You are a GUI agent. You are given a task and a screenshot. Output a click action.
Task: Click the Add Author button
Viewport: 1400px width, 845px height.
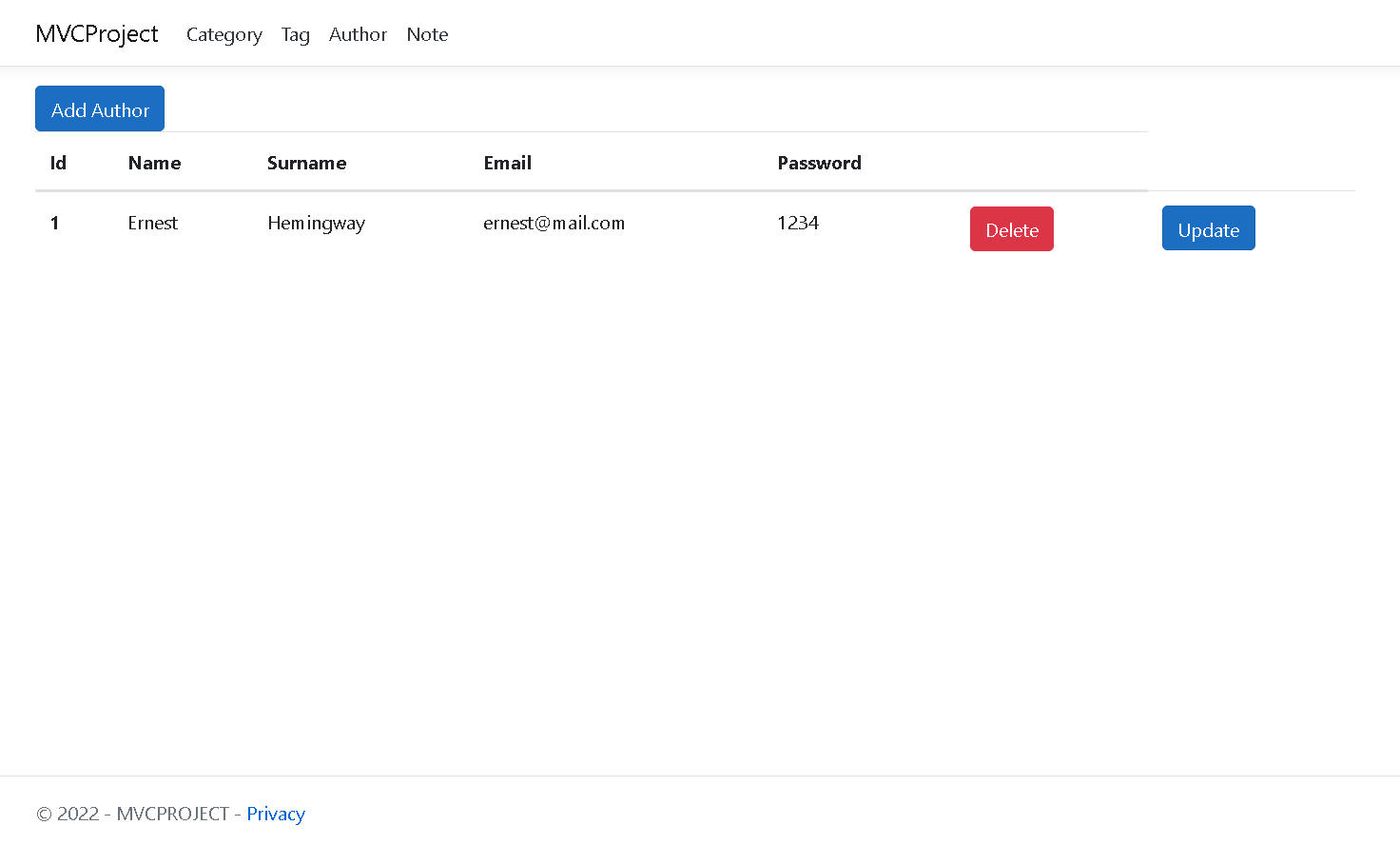tap(99, 108)
